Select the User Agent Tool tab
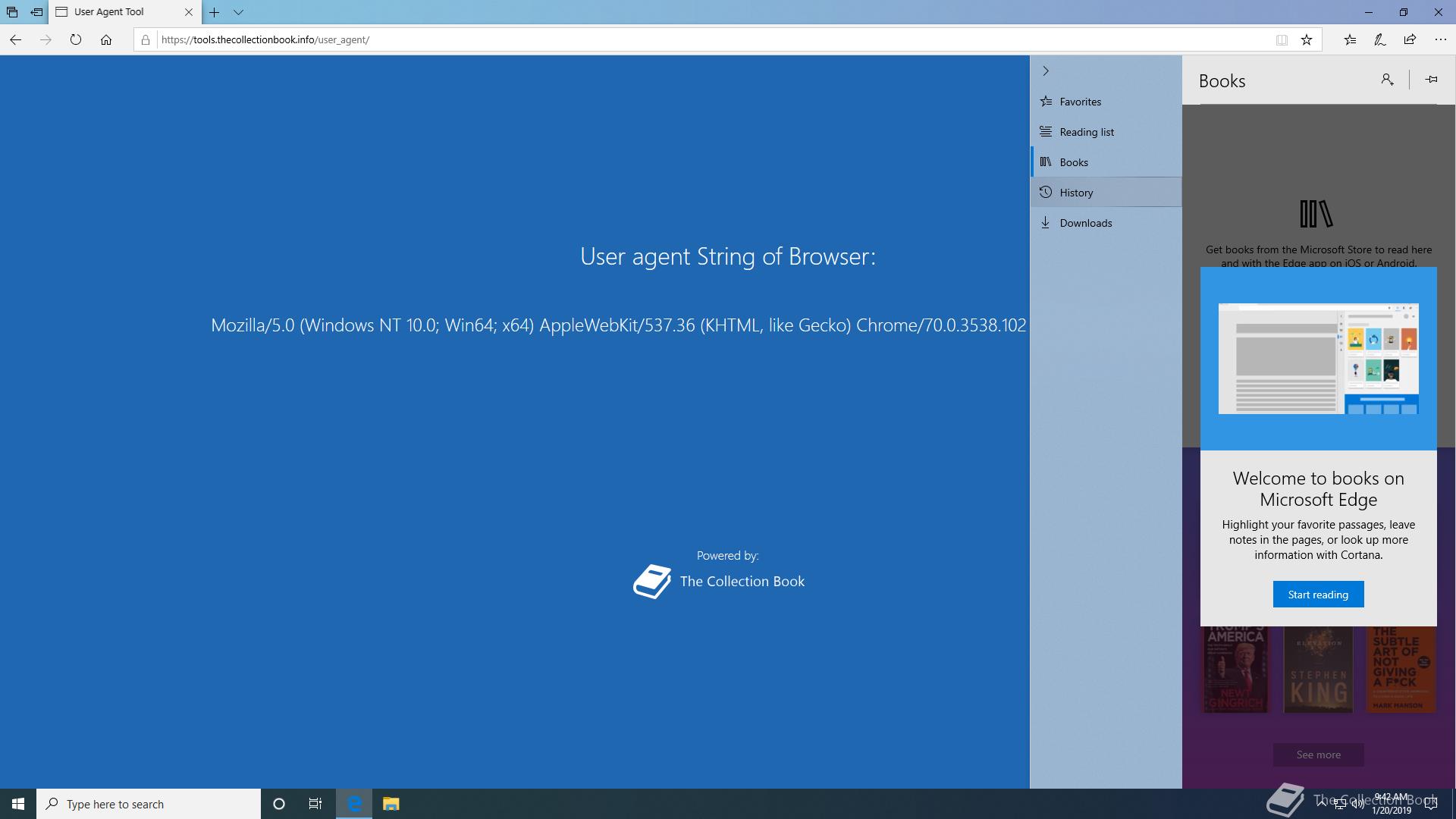 pos(125,12)
